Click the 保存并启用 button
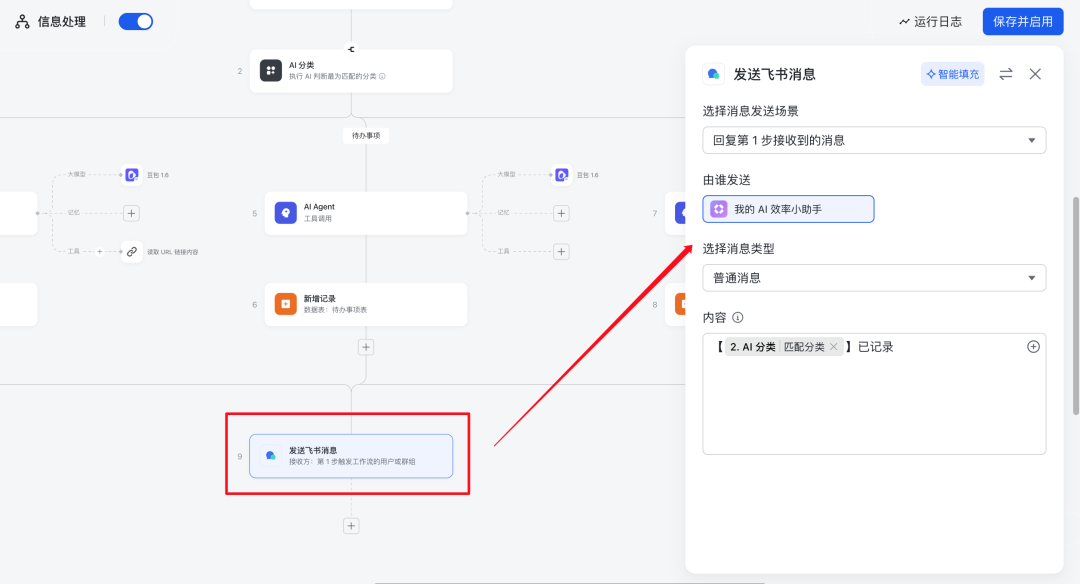Screen dimensions: 1080x584 tap(1025, 20)
